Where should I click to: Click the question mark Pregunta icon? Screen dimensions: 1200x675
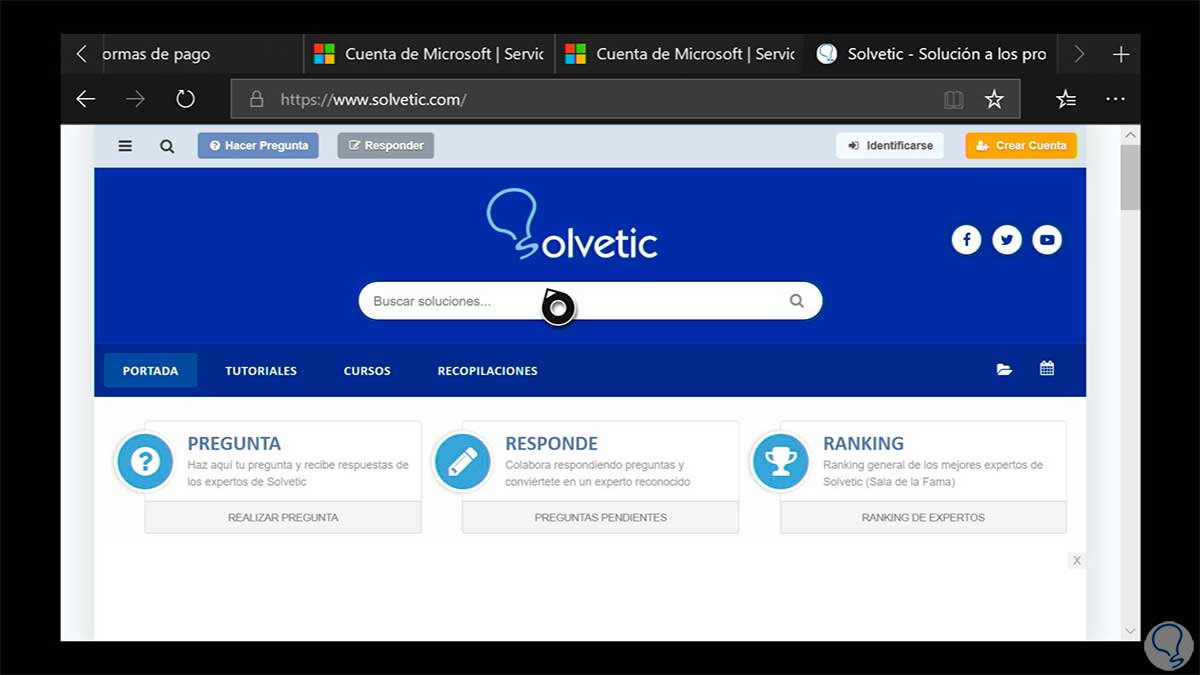[x=145, y=462]
